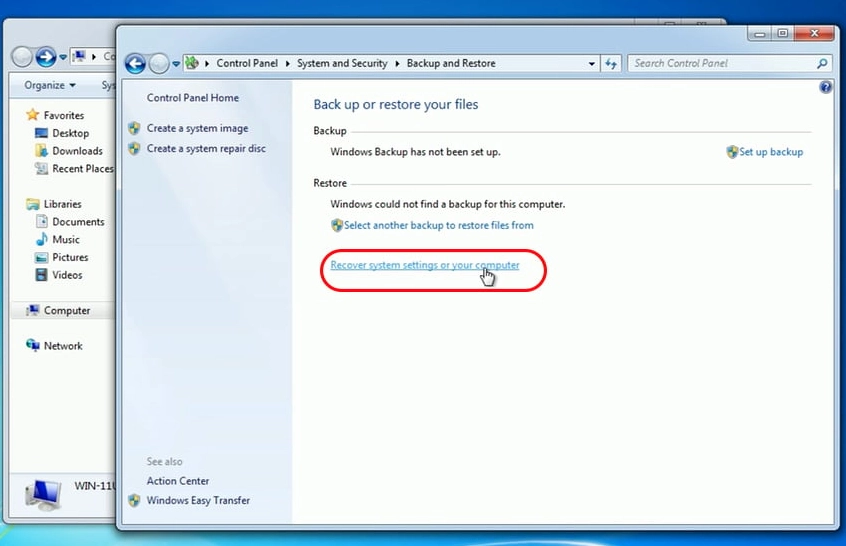Open recent pages dropdown next to nav arrows
This screenshot has width=846, height=546.
176,64
